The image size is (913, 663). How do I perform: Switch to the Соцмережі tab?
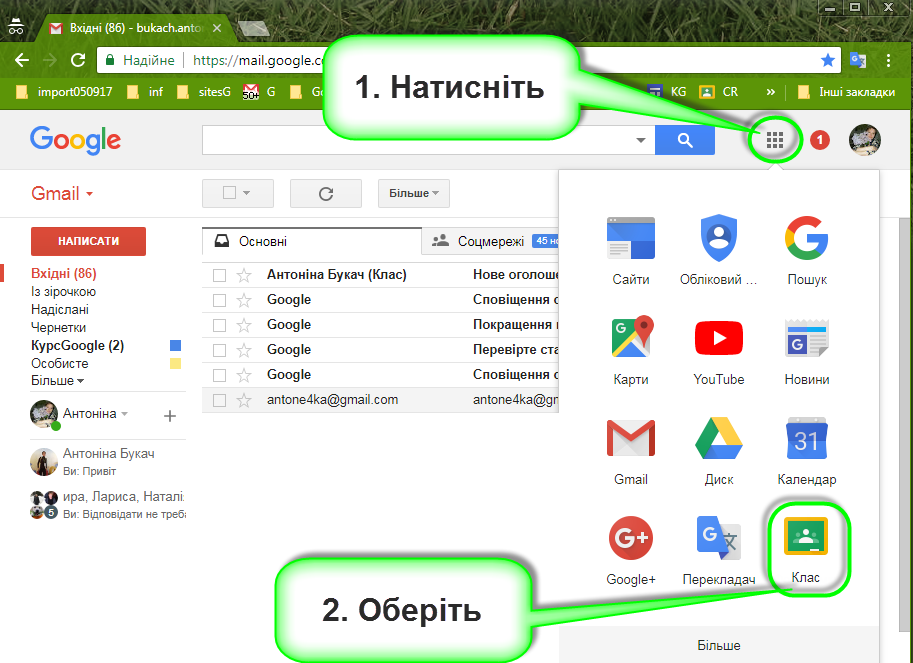[490, 241]
